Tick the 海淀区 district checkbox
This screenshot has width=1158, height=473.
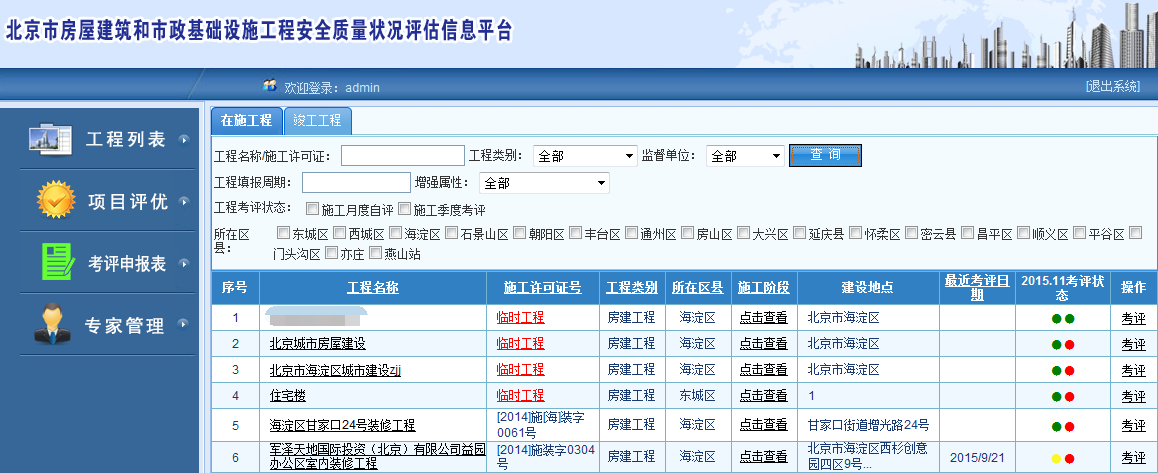pos(396,233)
